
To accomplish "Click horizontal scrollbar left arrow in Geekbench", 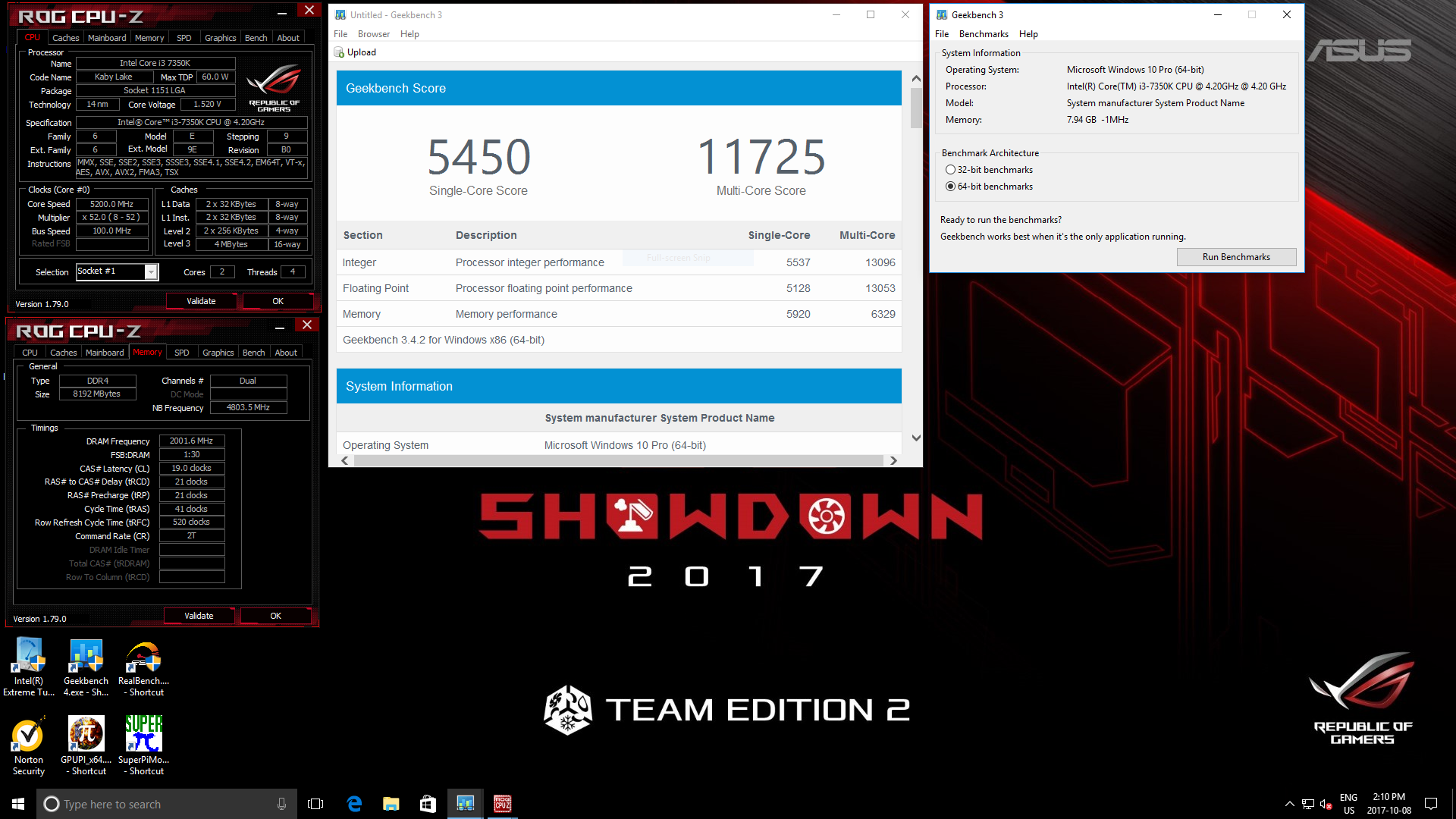I will tap(345, 460).
